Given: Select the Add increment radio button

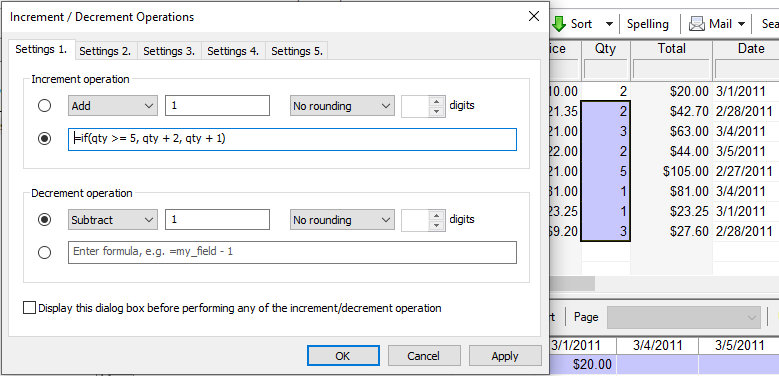Looking at the screenshot, I should 44,106.
